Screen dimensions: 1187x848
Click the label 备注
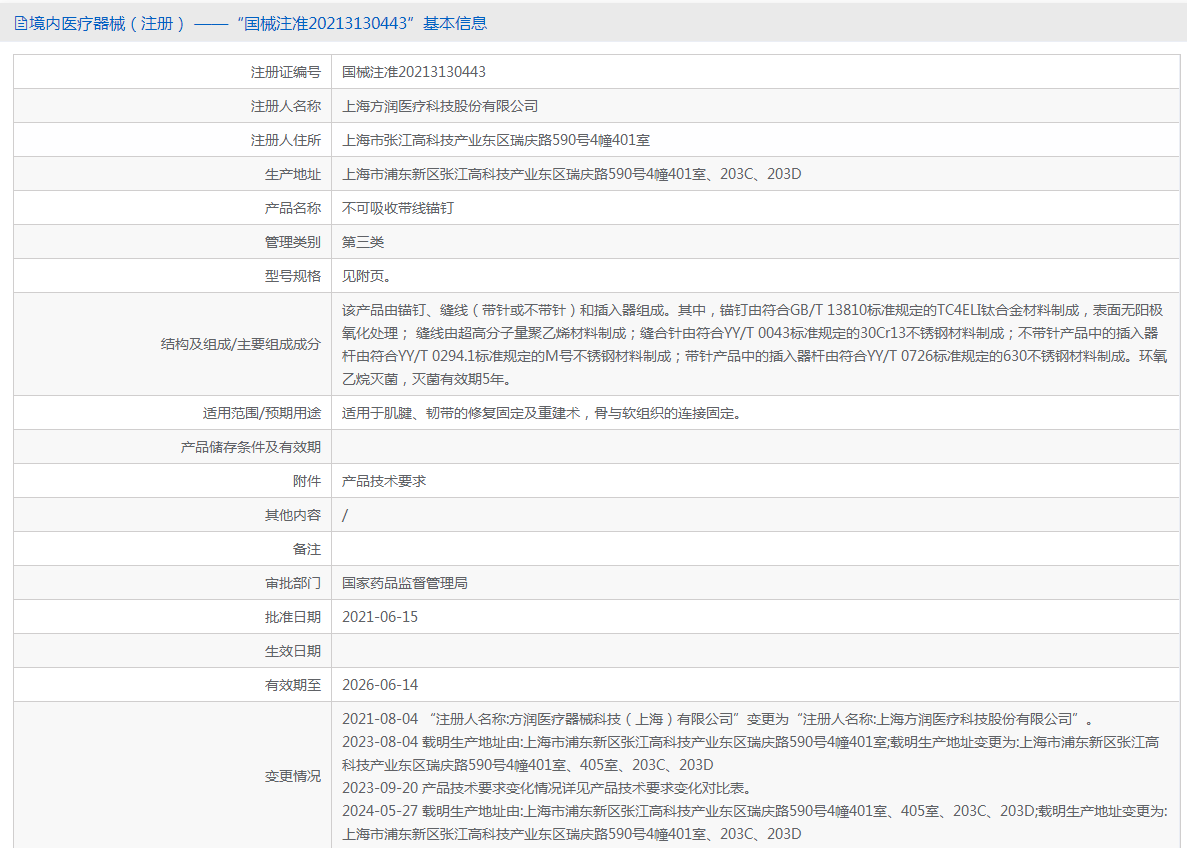pos(307,550)
